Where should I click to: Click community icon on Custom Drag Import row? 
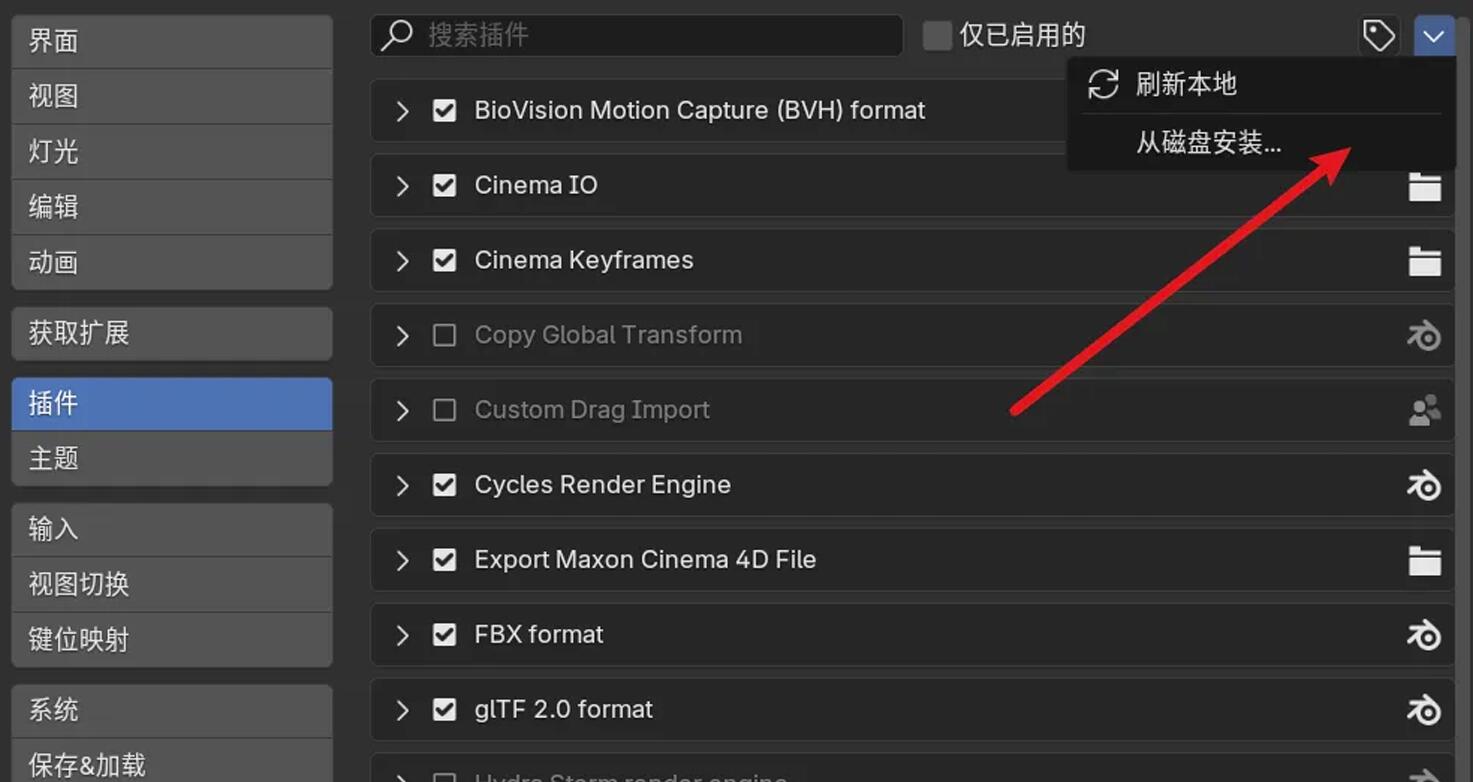point(1424,411)
